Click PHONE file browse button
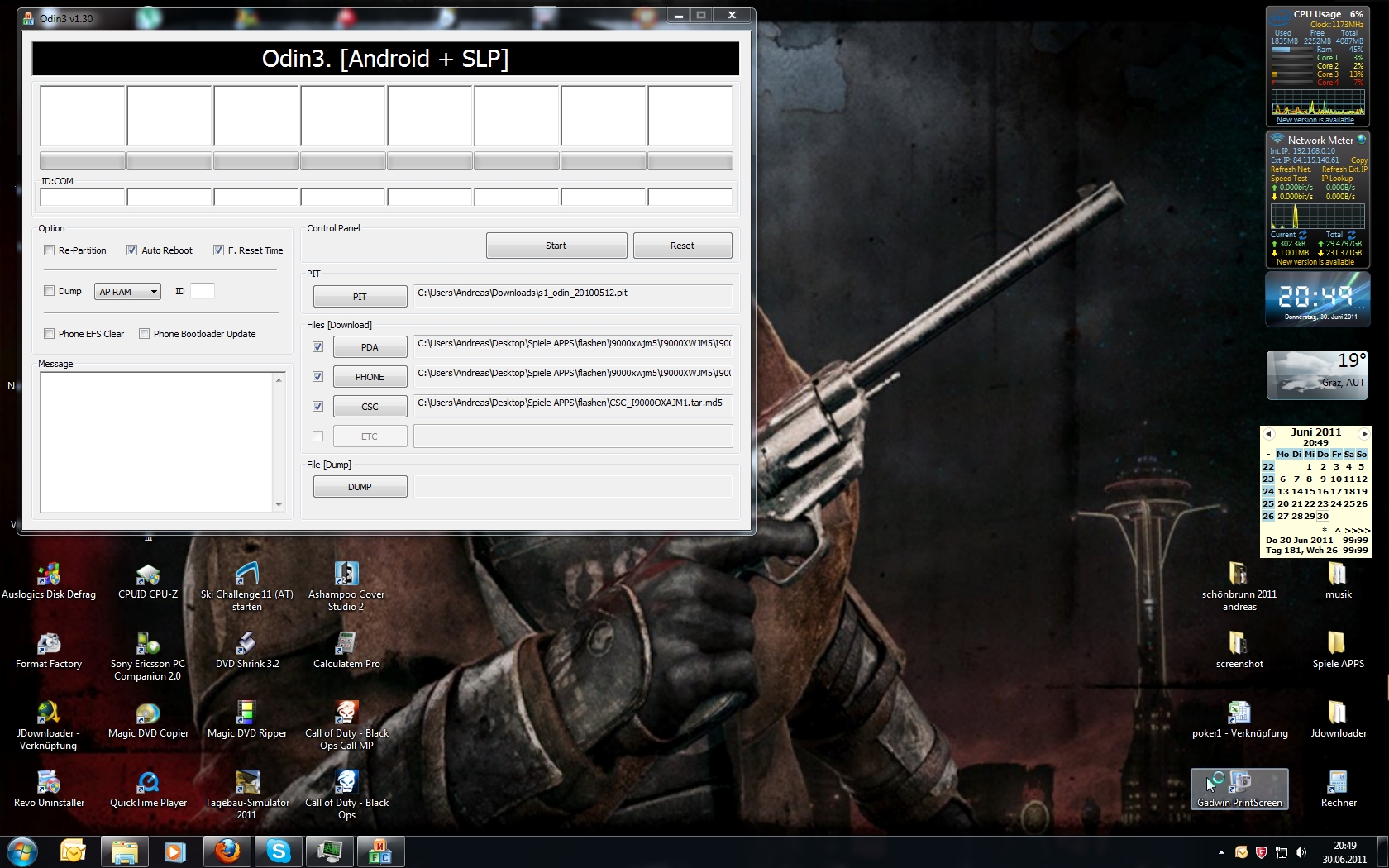1389x868 pixels. 370,377
